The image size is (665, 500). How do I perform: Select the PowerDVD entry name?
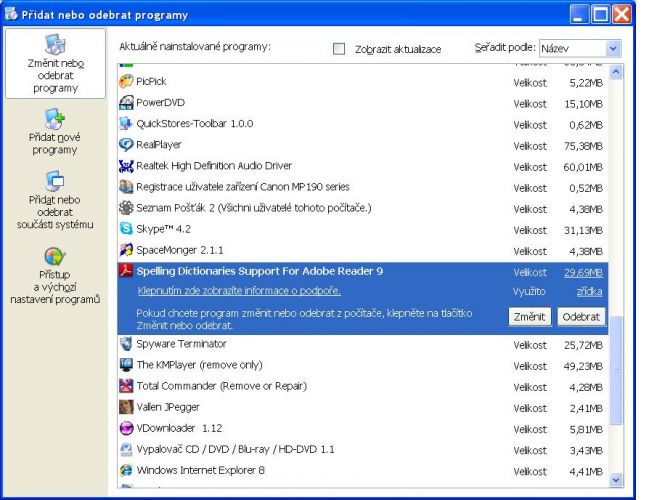tap(160, 103)
